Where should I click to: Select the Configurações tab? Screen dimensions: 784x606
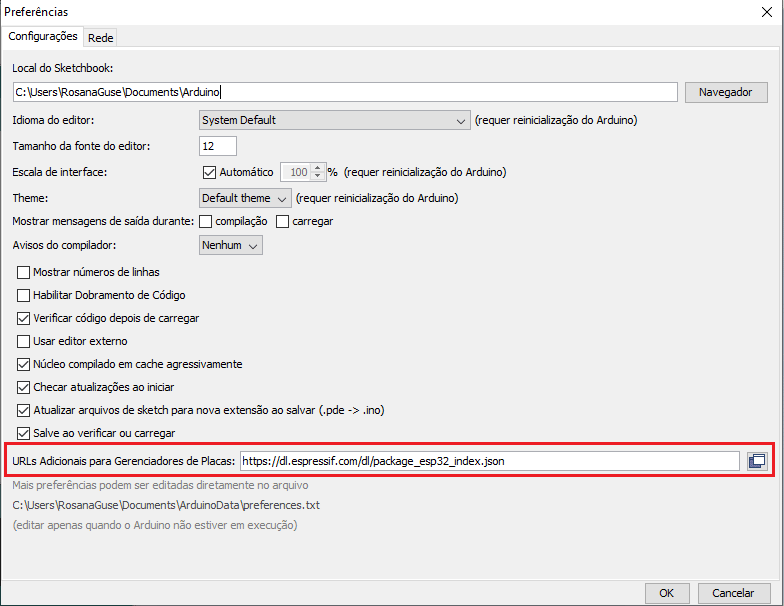coord(42,36)
